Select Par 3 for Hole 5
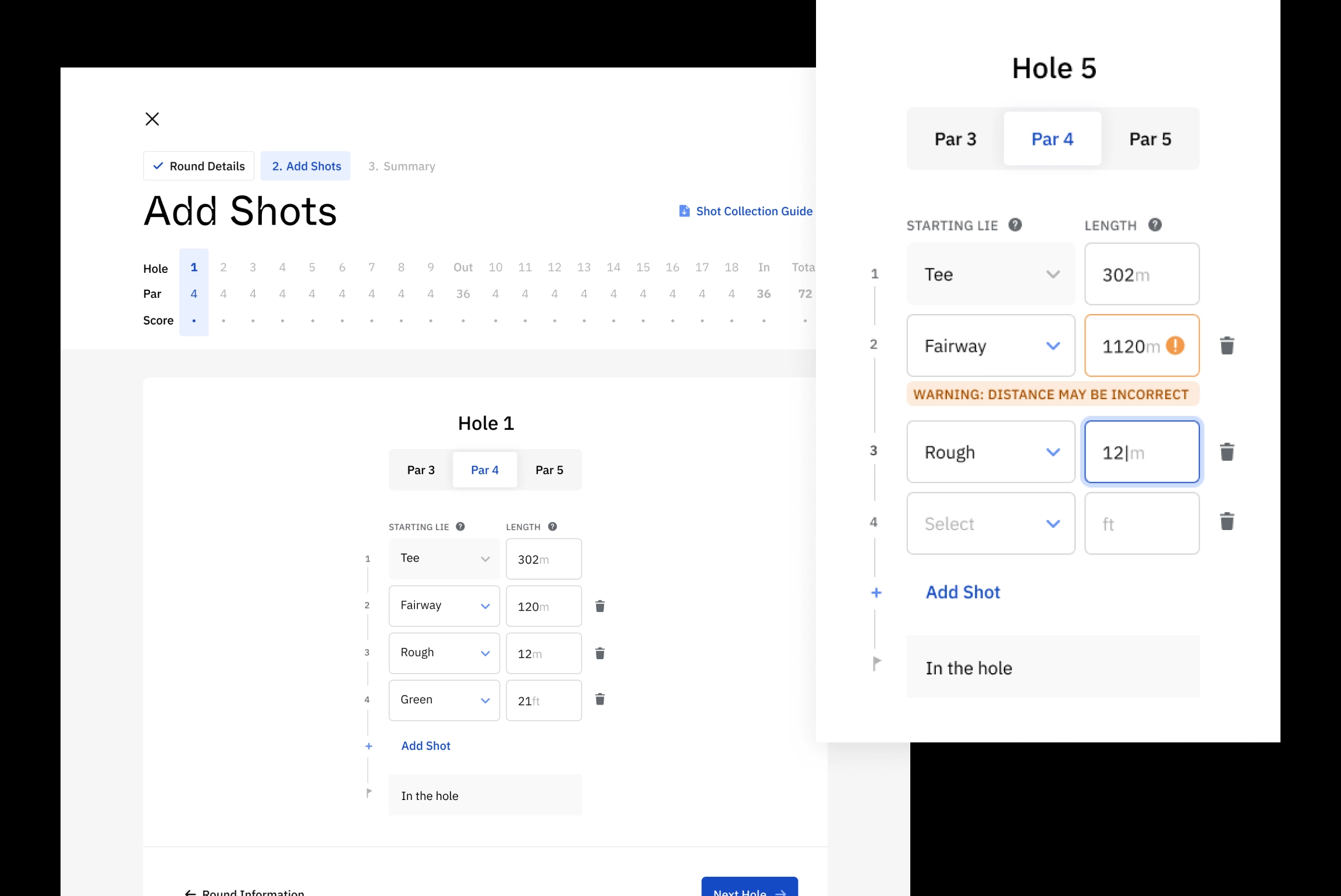 (955, 138)
